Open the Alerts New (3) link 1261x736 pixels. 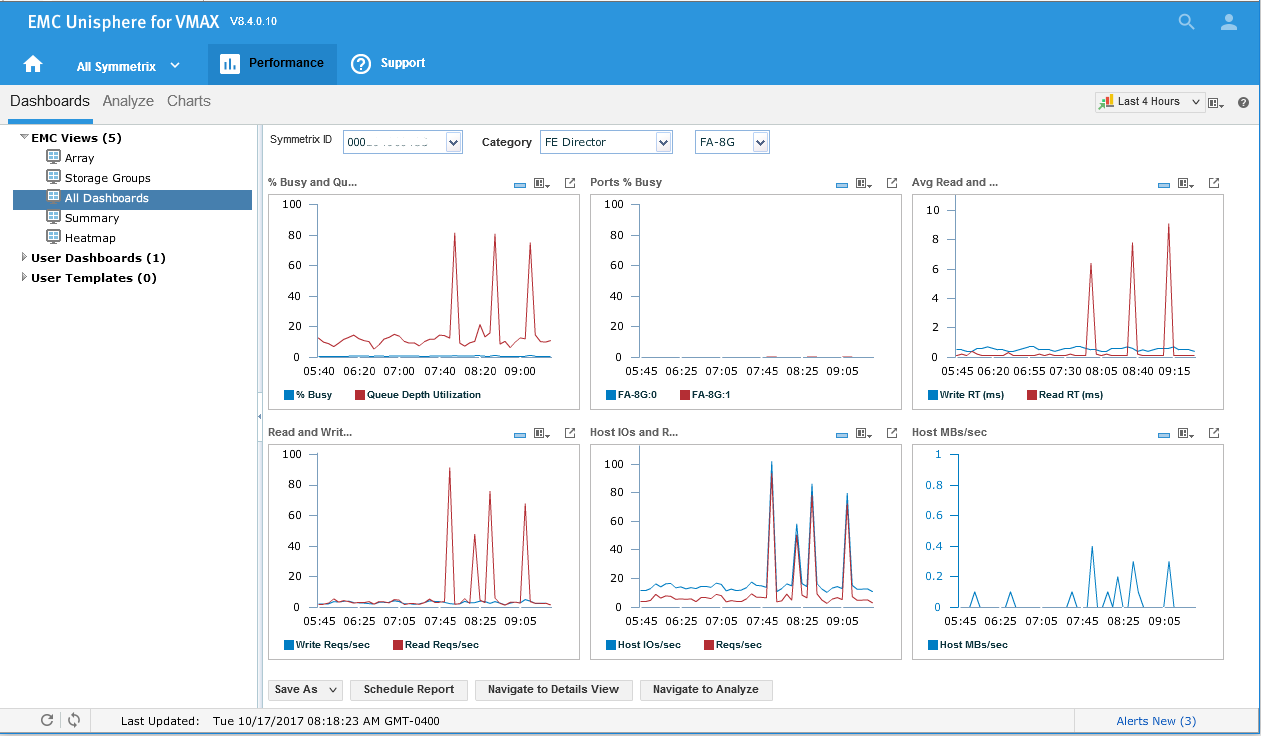coord(1156,720)
